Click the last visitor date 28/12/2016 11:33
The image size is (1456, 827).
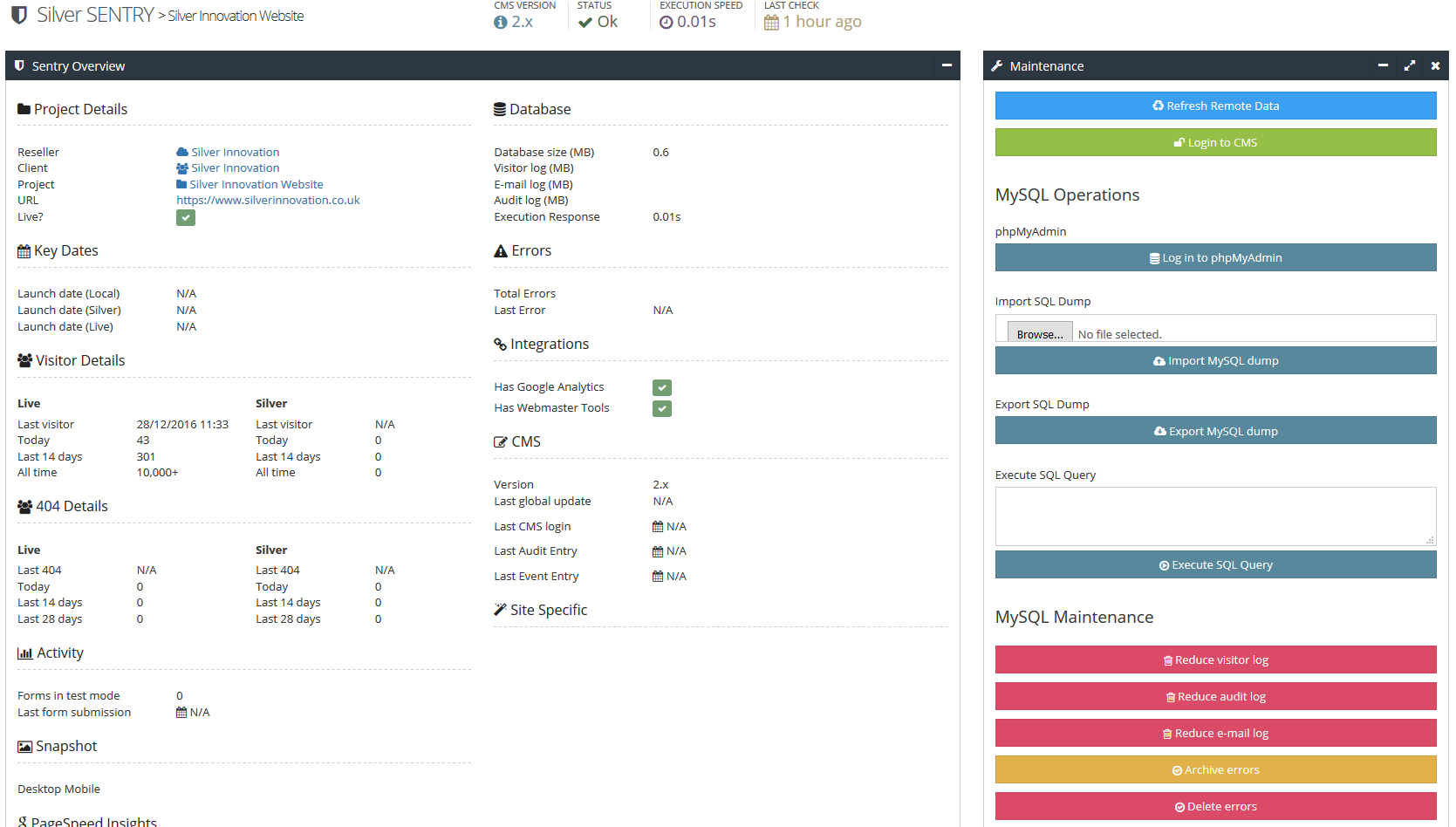coord(182,425)
